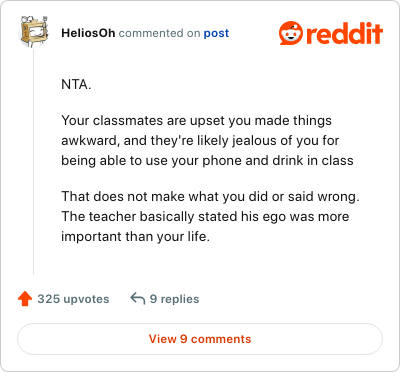The height and width of the screenshot is (372, 400).
Task: Open the "9 replies" link
Action: pyautogui.click(x=174, y=299)
